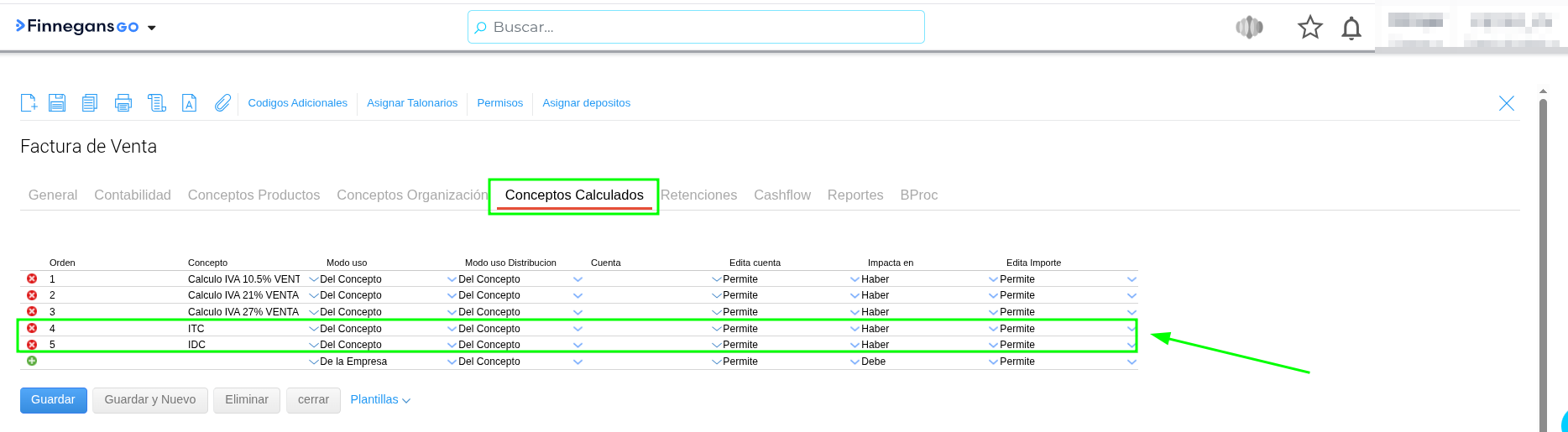This screenshot has width=1568, height=432.
Task: Select the Conceptos Calculados tab
Action: pos(574,195)
